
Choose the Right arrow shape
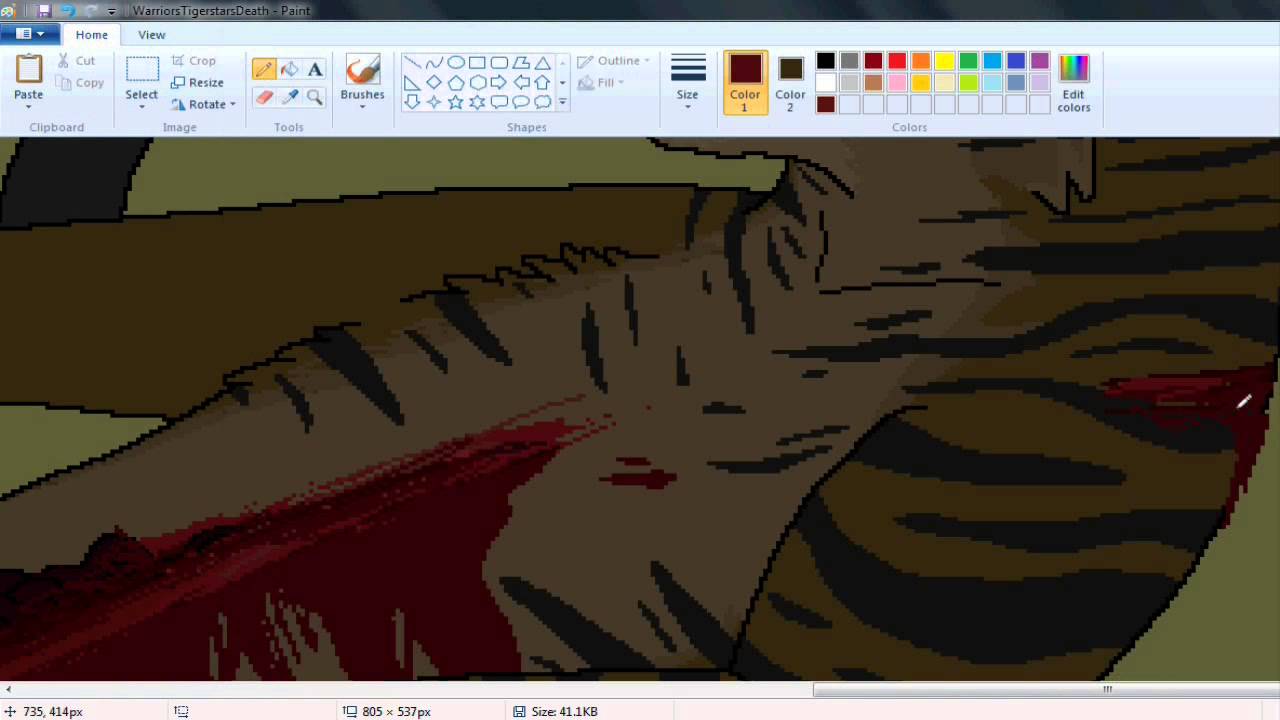499,82
